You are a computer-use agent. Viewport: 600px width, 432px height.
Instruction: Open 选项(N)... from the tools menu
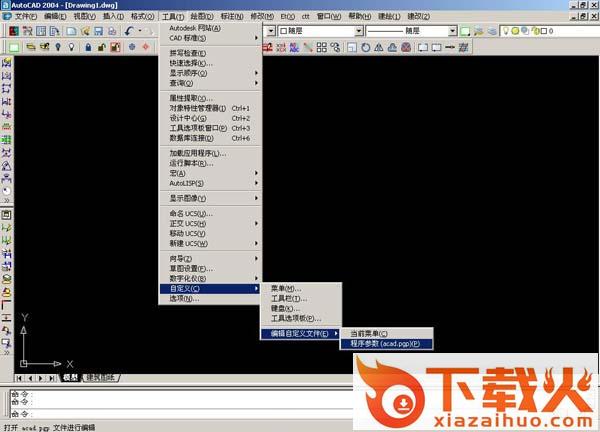184,299
